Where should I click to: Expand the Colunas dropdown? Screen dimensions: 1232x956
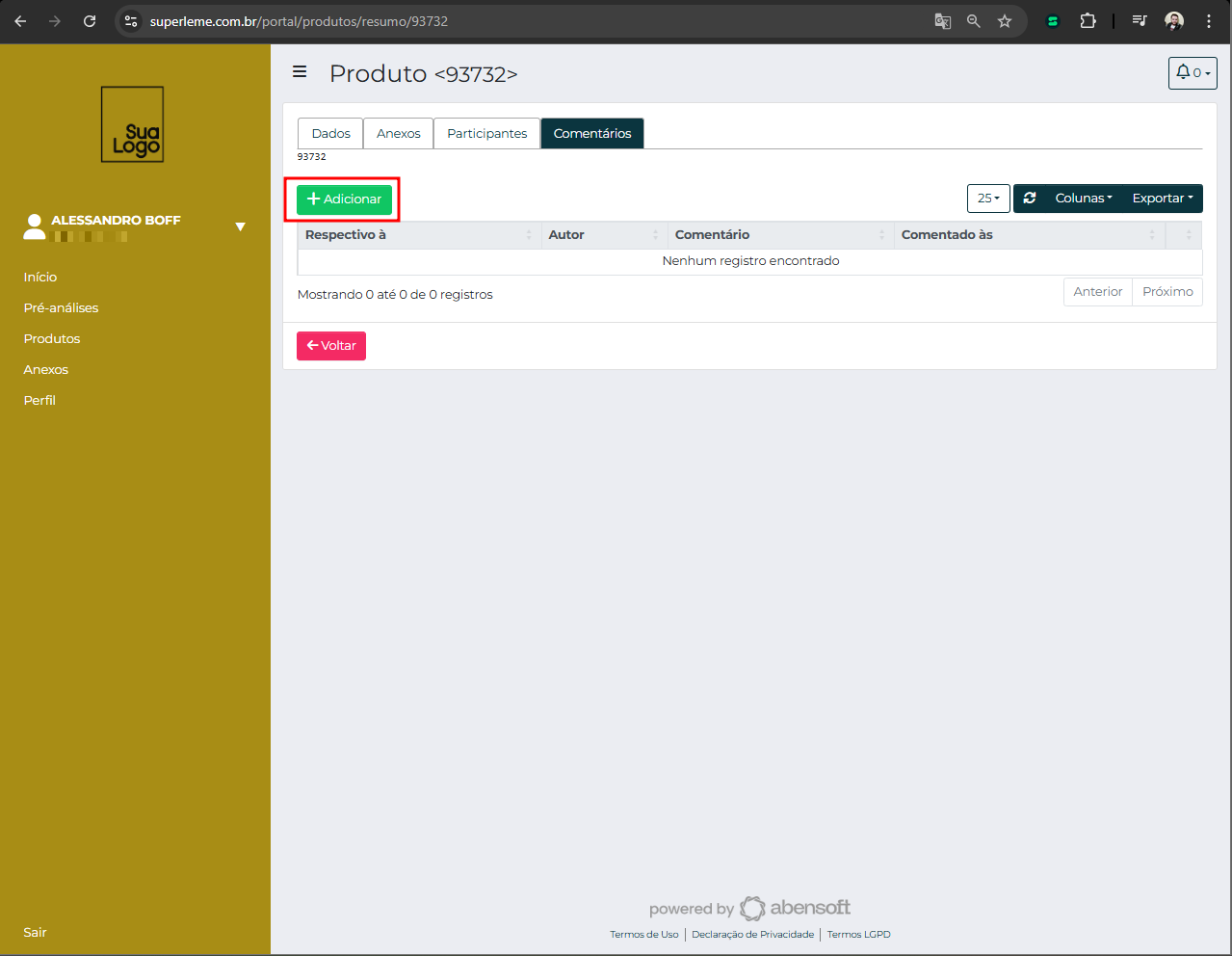(1083, 199)
